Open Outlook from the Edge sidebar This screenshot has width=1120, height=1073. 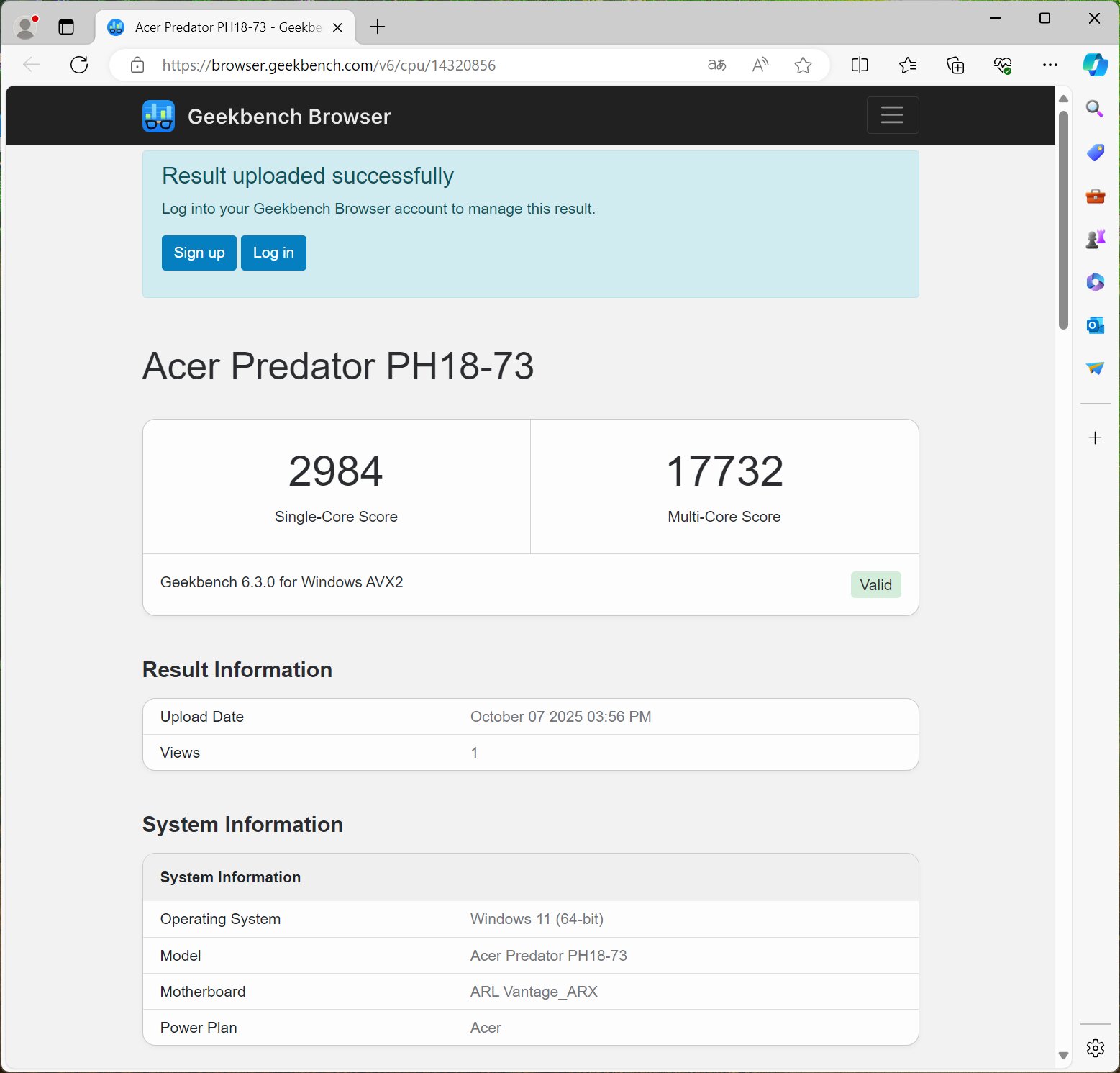(x=1095, y=325)
